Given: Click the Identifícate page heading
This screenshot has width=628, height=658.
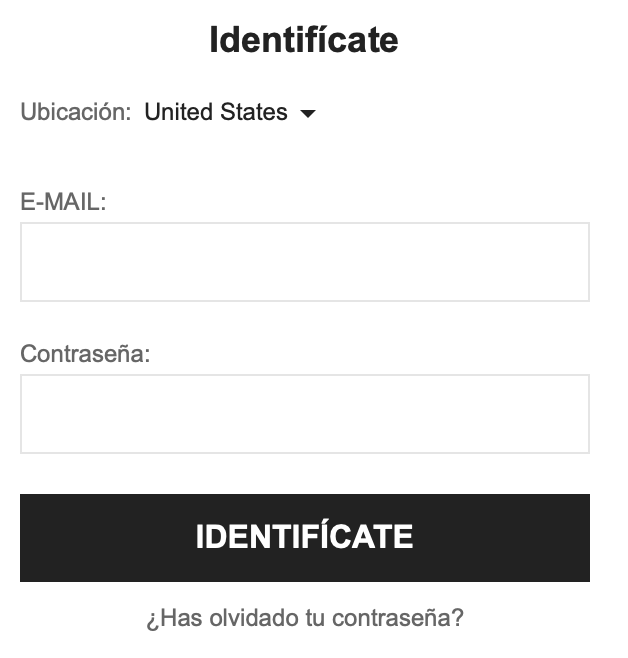Looking at the screenshot, I should click(x=304, y=40).
